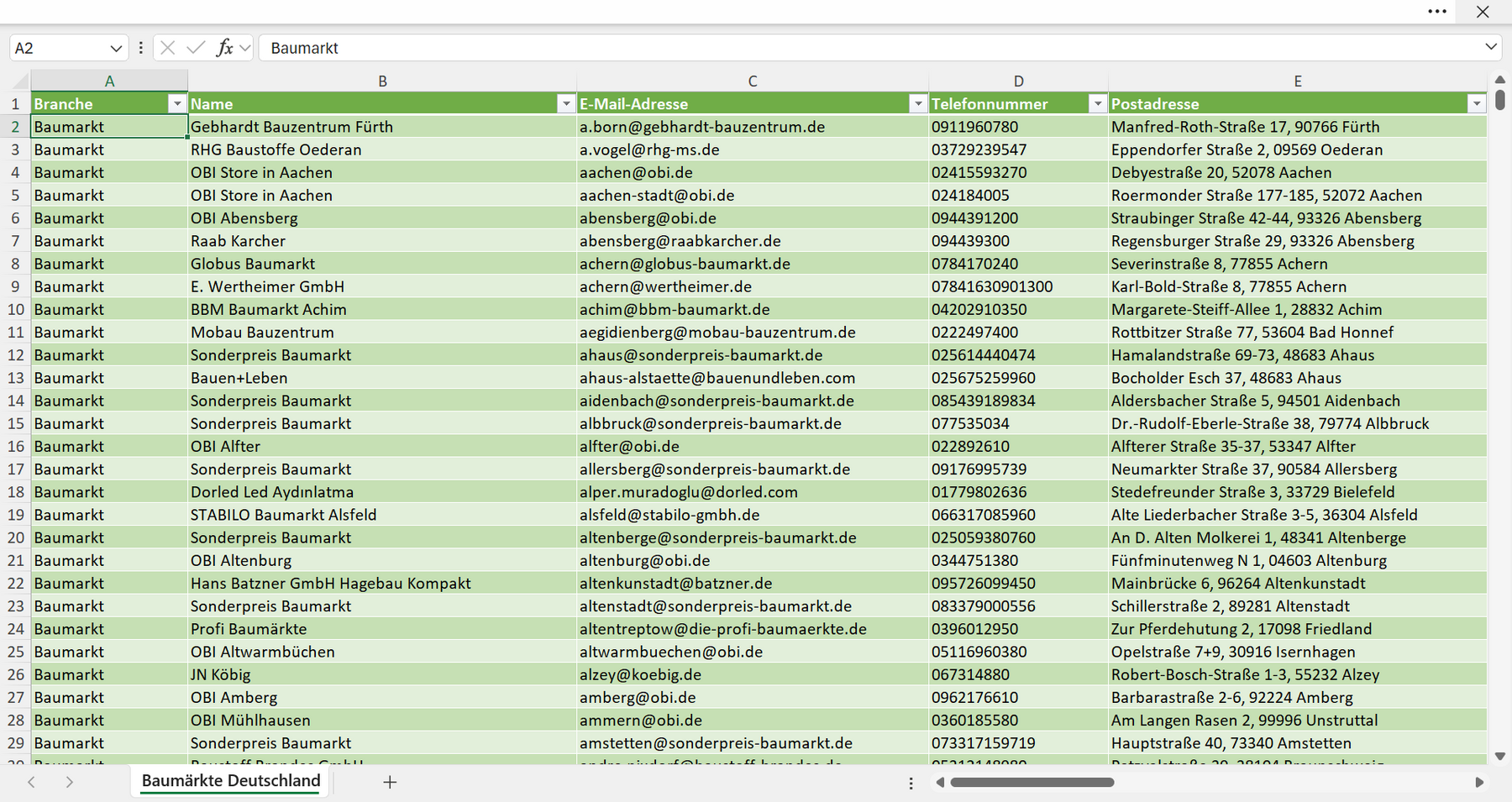Select cell a.vogel@rhg-ms.de

753,149
